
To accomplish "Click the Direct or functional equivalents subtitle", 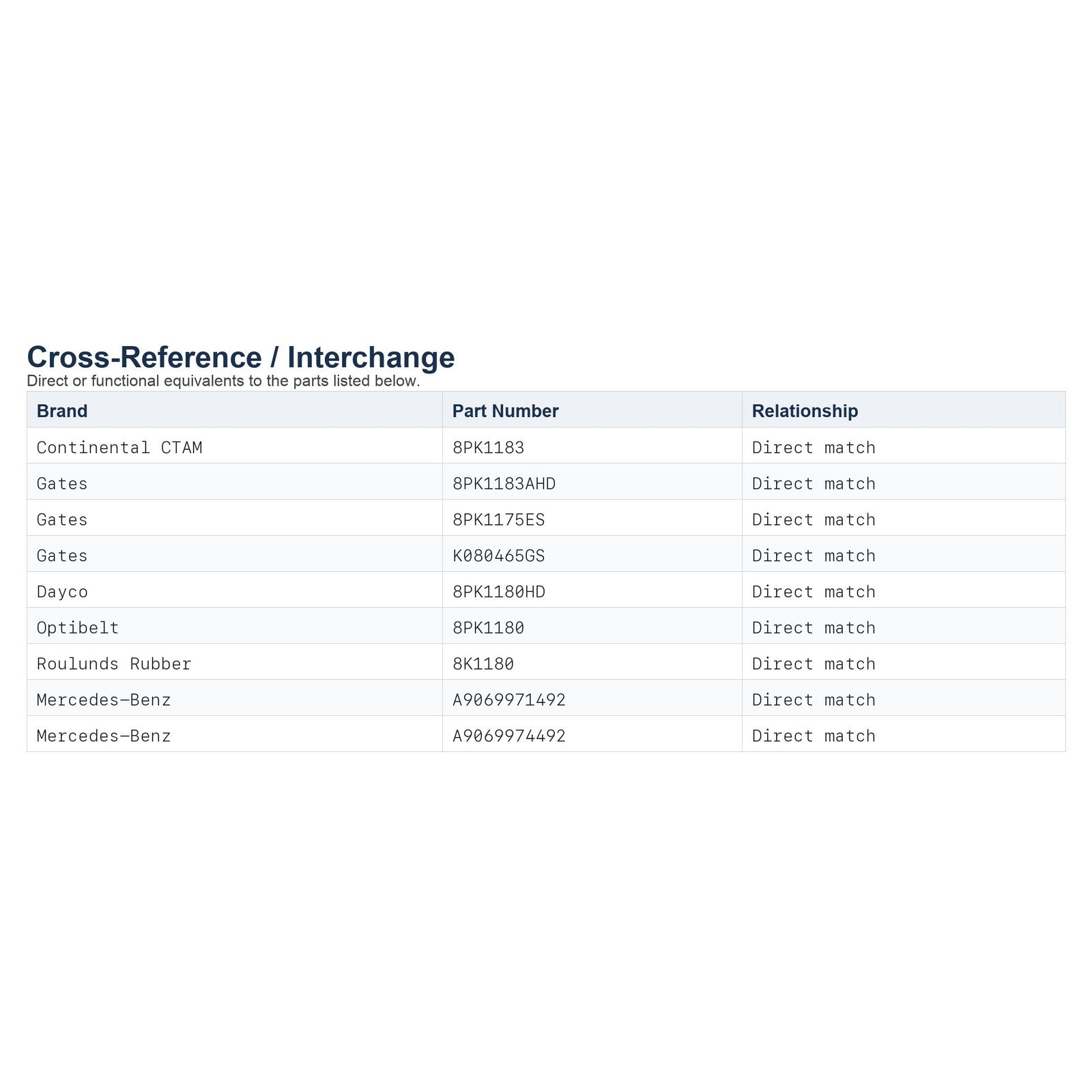I will click(x=223, y=381).
